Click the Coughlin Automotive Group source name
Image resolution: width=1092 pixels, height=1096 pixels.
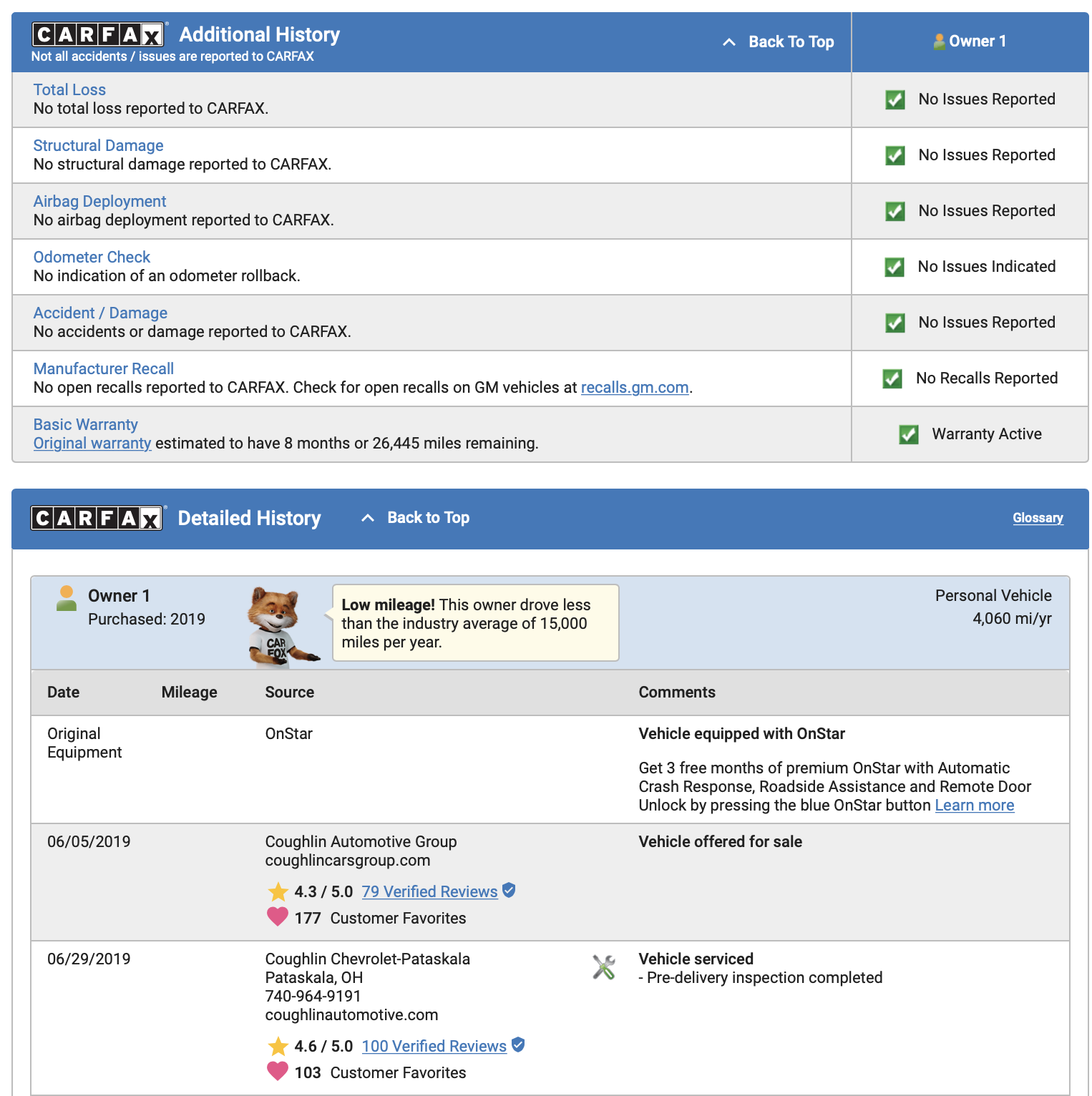pyautogui.click(x=361, y=842)
